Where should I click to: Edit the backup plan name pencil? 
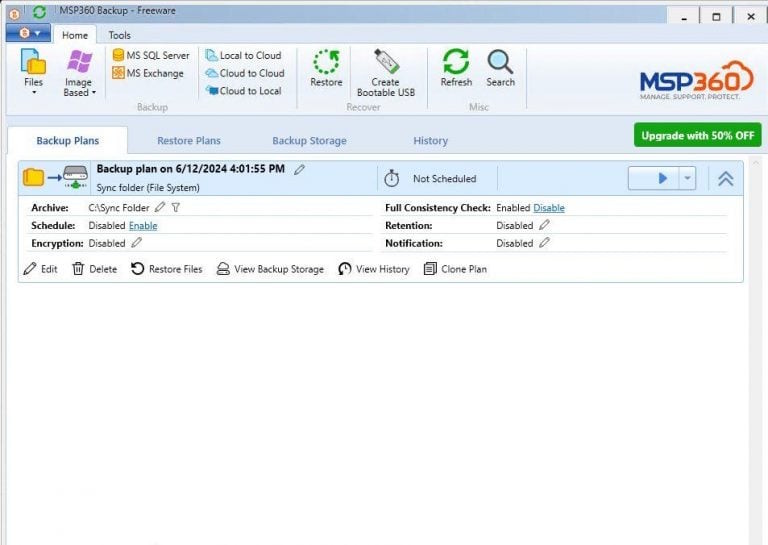(299, 169)
